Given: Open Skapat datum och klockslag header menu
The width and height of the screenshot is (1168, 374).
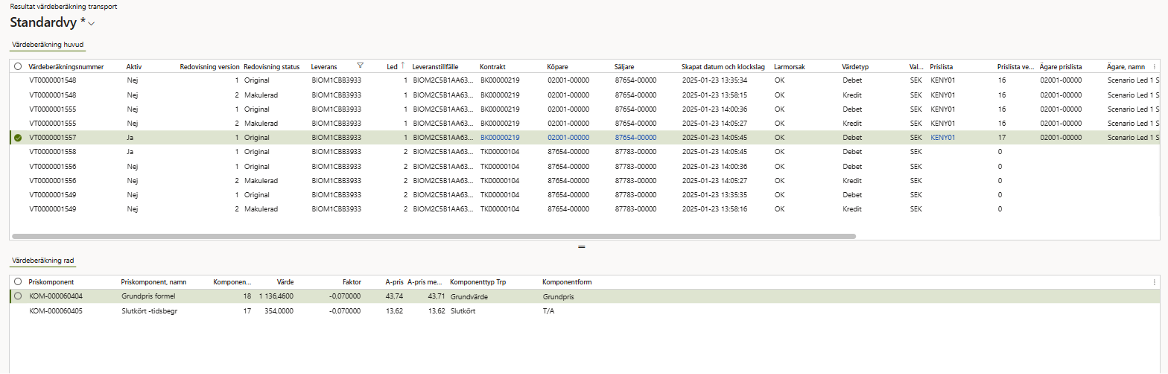Looking at the screenshot, I should (723, 66).
